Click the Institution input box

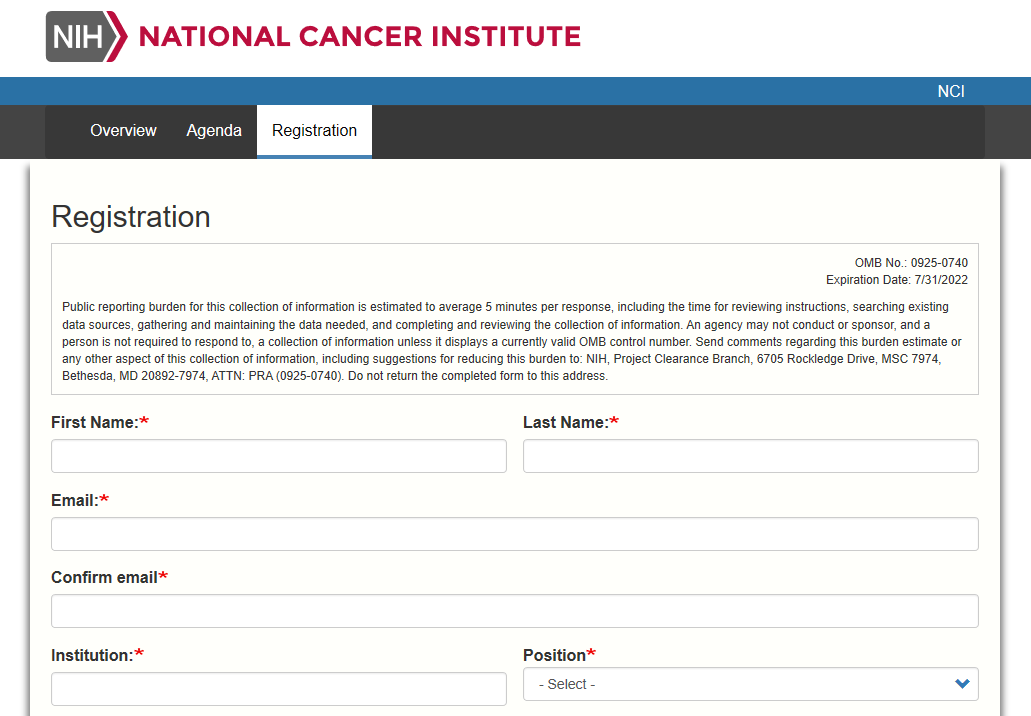coord(278,689)
